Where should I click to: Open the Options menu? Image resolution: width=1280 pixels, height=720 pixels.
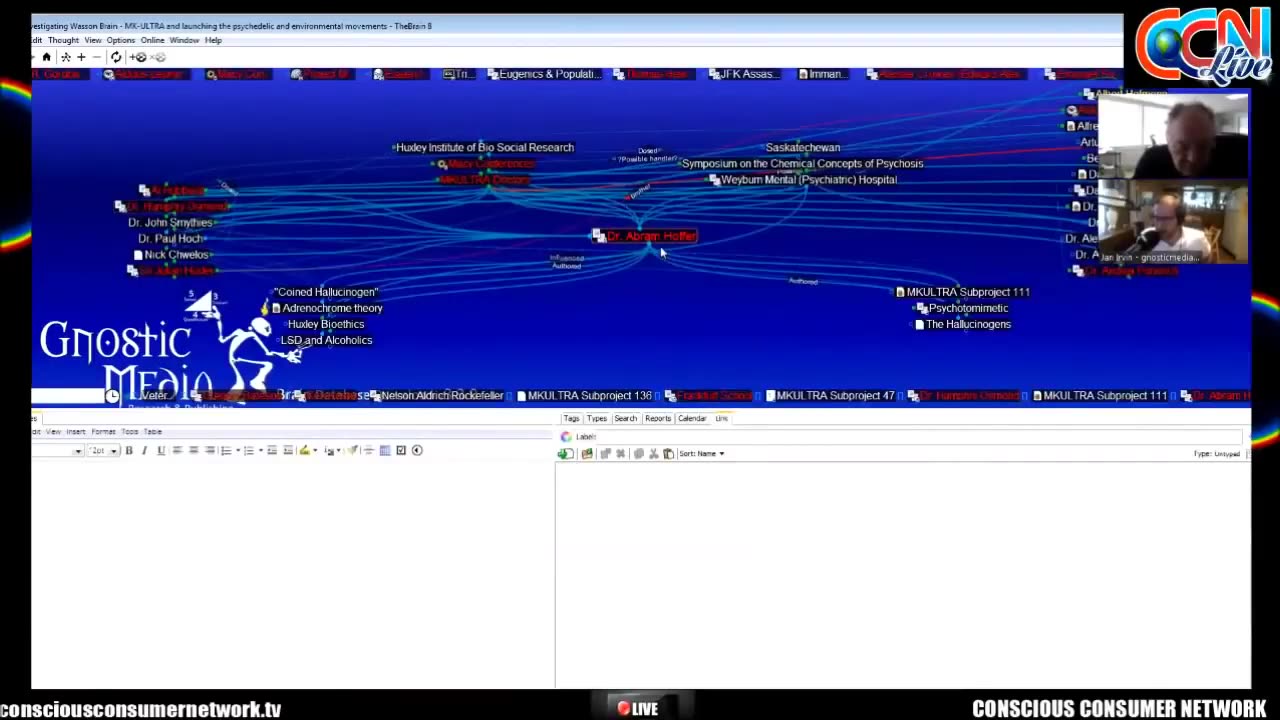(121, 40)
